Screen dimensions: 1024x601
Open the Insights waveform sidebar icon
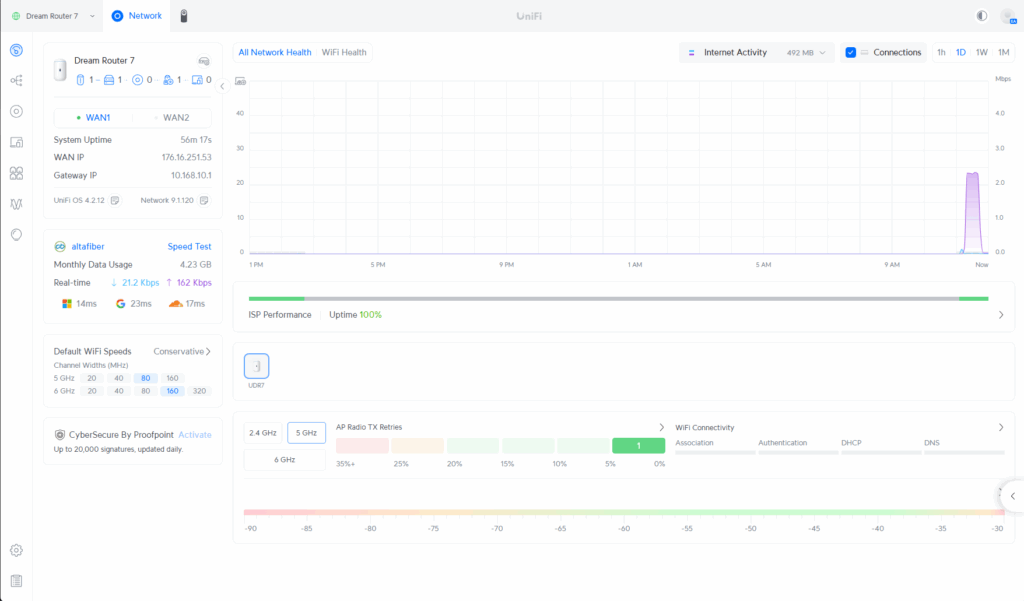tap(16, 204)
